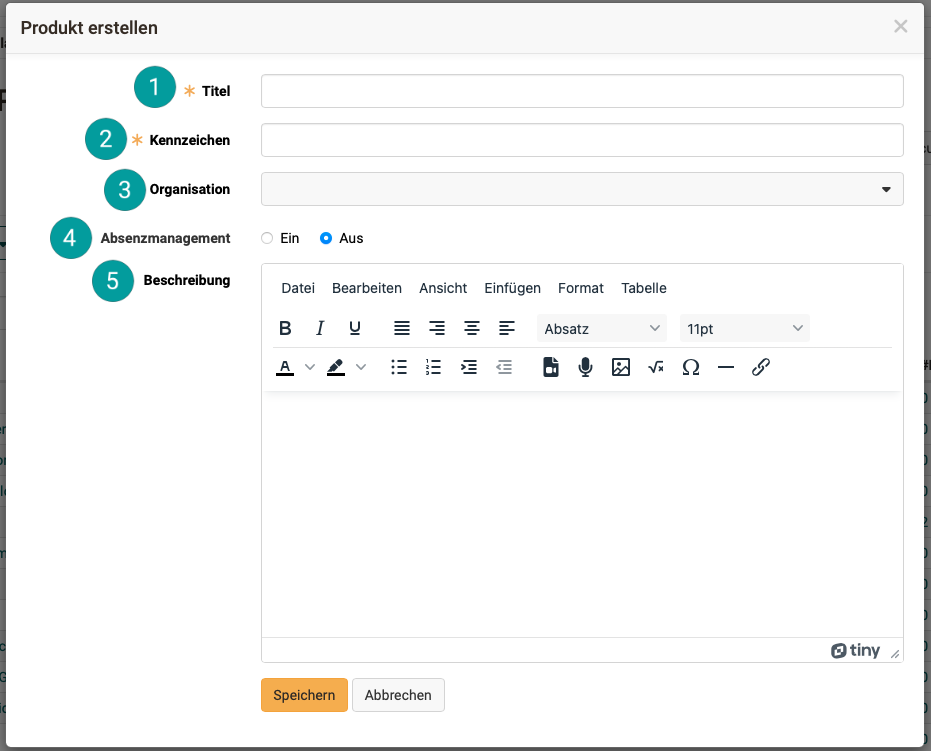Select the 'Ein' radio button for Absenzmanagement
This screenshot has height=751, width=931.
point(267,238)
